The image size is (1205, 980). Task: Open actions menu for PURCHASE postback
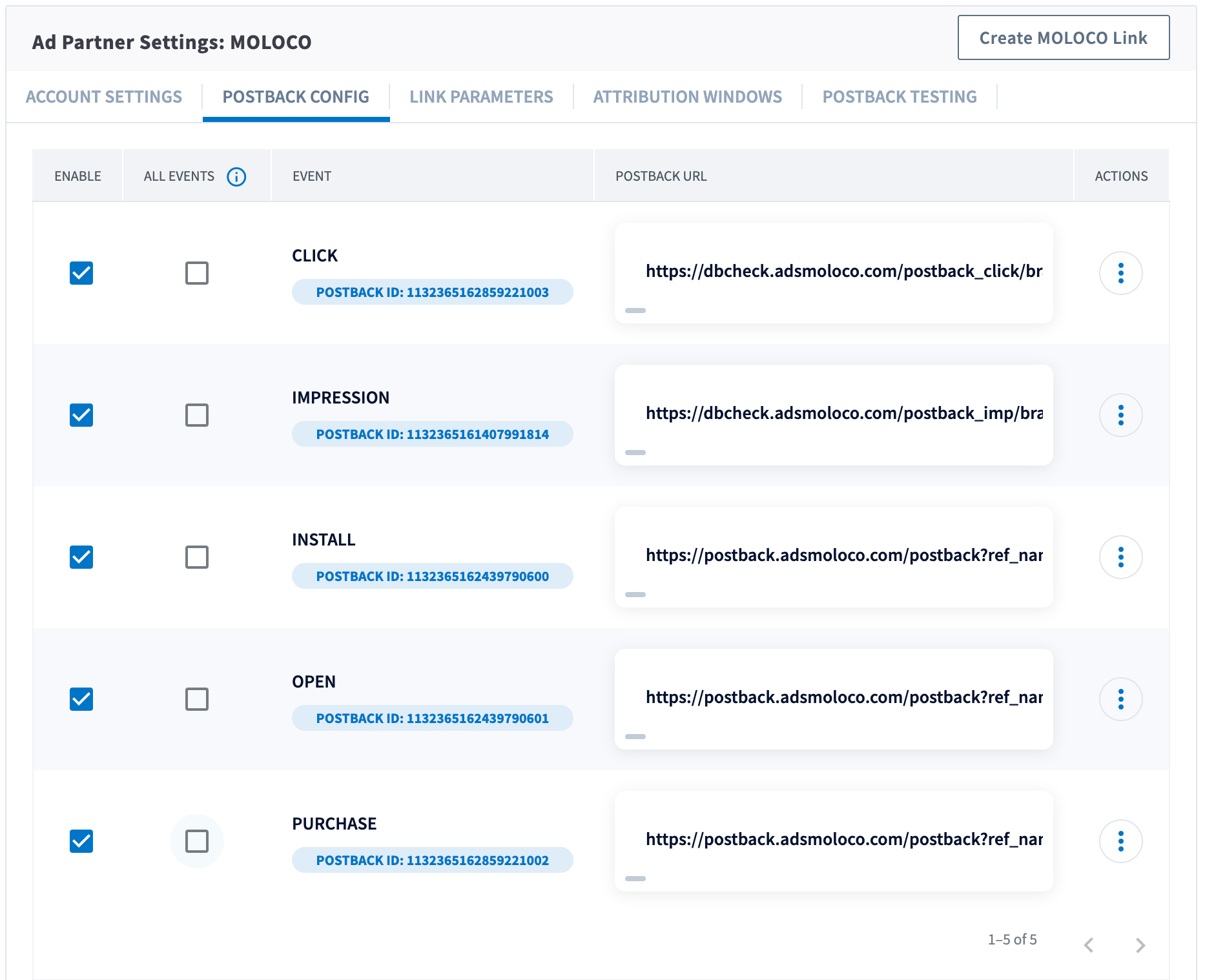click(1120, 841)
